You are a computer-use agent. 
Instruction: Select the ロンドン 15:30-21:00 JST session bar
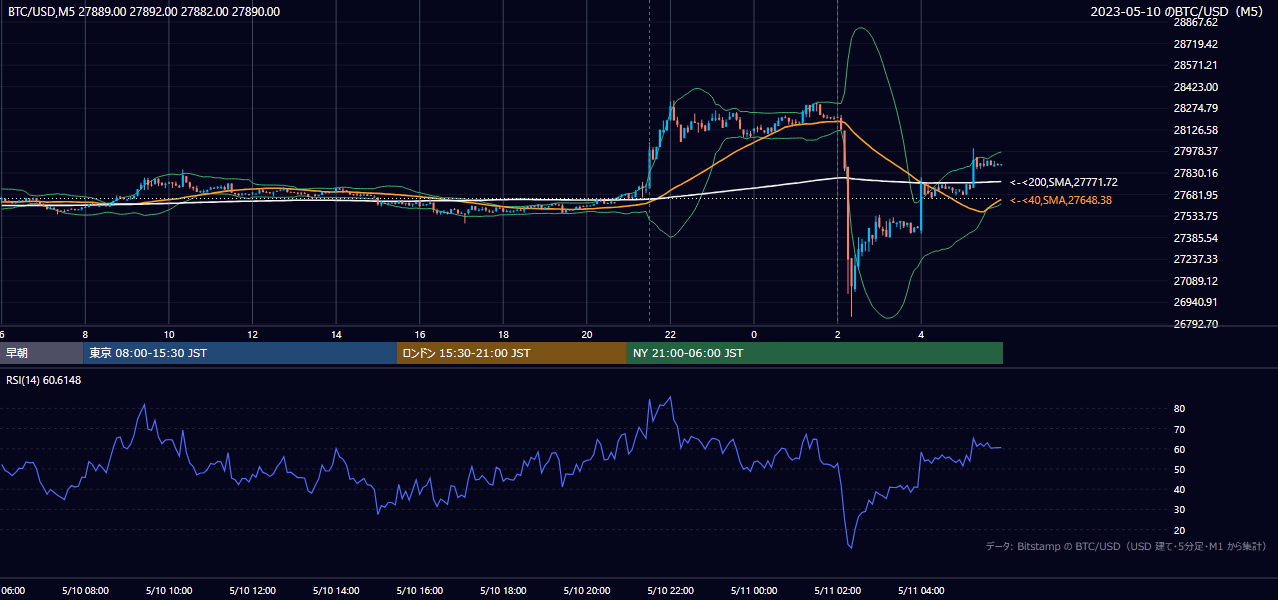pos(512,353)
